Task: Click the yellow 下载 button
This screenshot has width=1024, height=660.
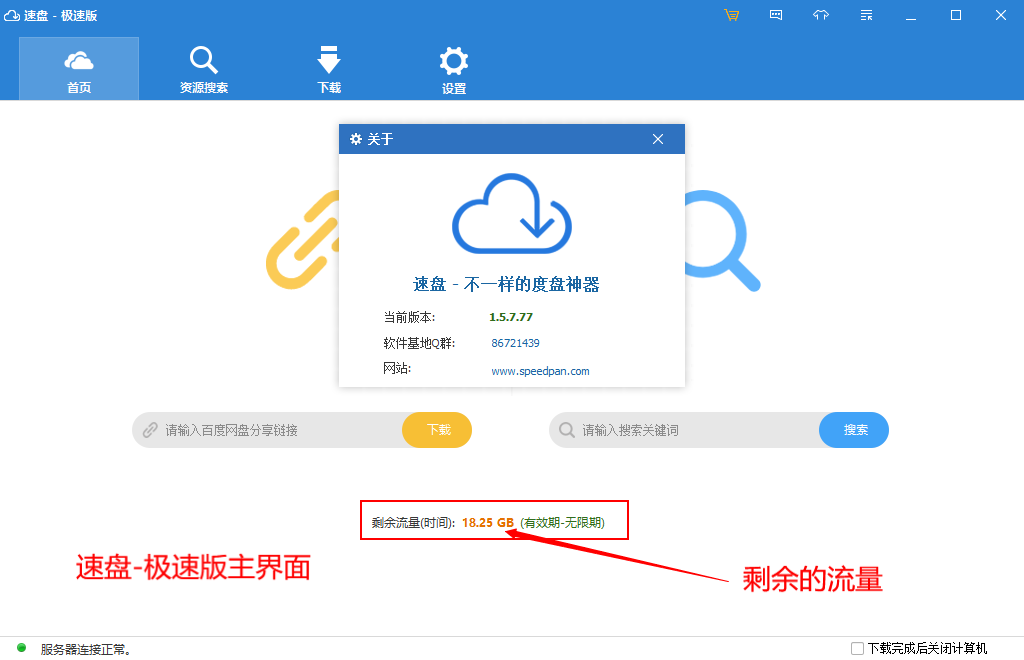Action: click(437, 430)
